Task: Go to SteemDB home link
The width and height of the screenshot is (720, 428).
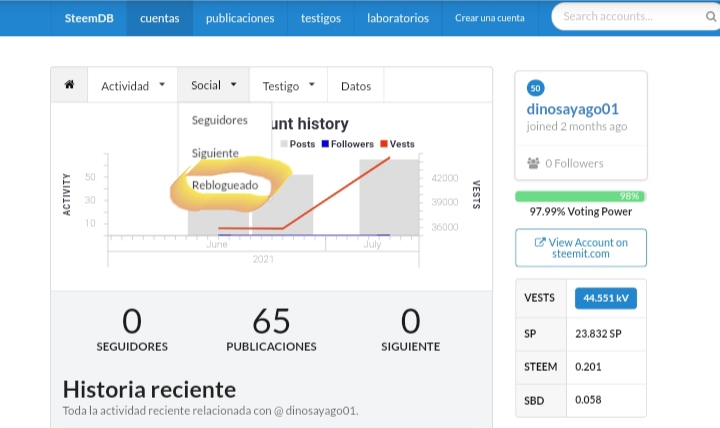Action: pos(89,18)
